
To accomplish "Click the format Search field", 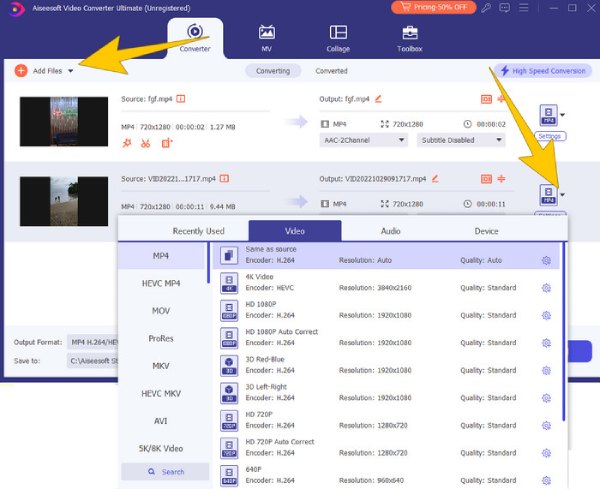I will pos(165,472).
